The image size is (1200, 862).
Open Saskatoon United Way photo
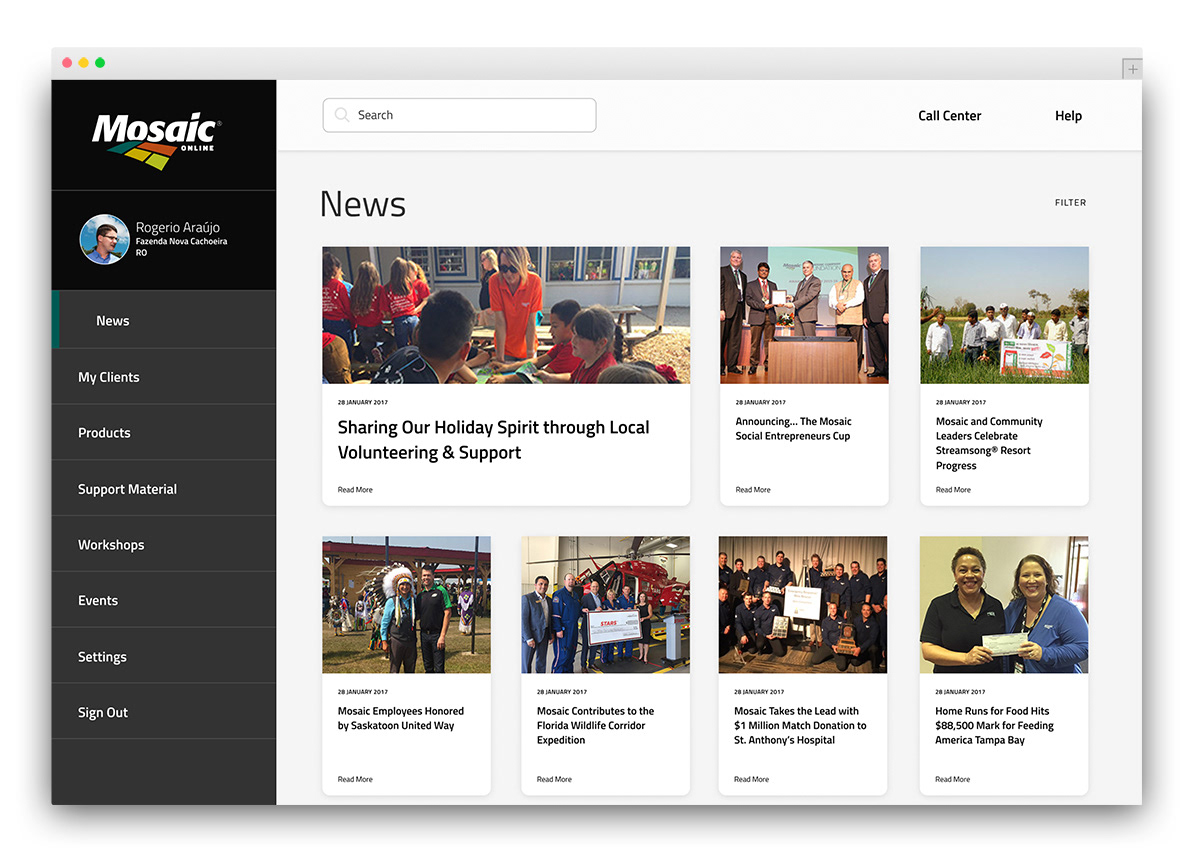pos(406,605)
